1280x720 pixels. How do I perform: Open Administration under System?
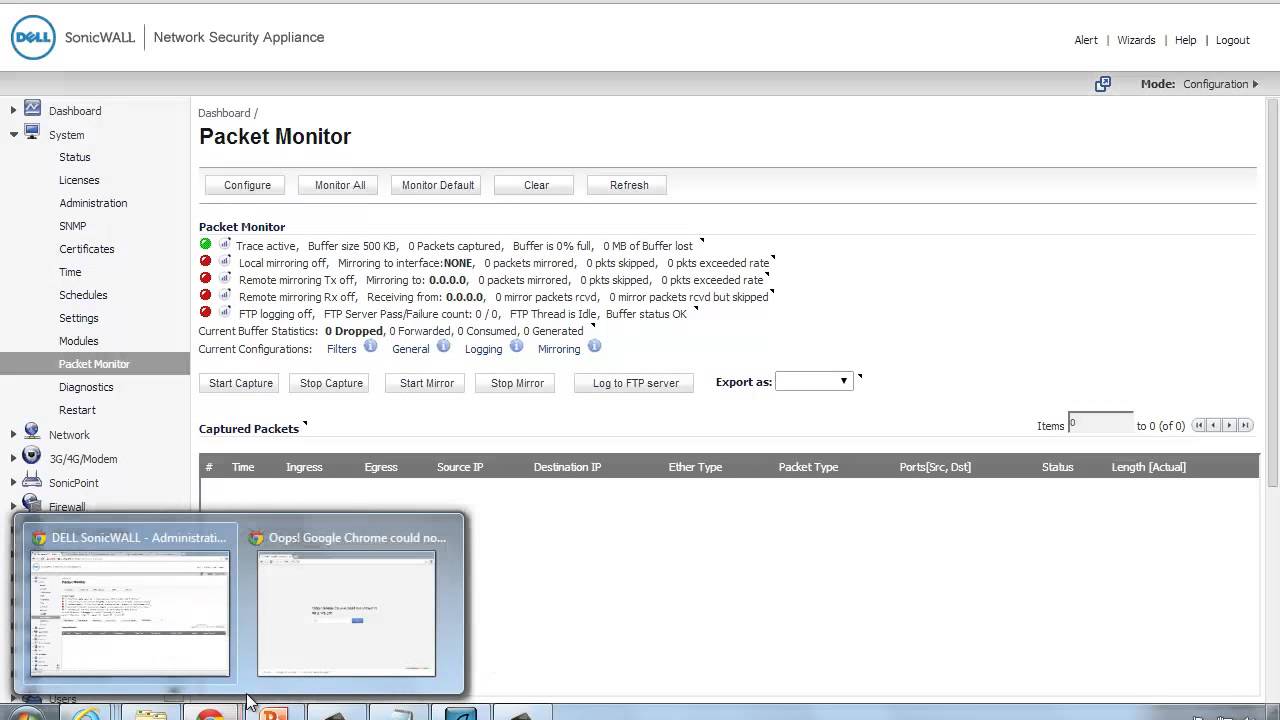[x=93, y=203]
